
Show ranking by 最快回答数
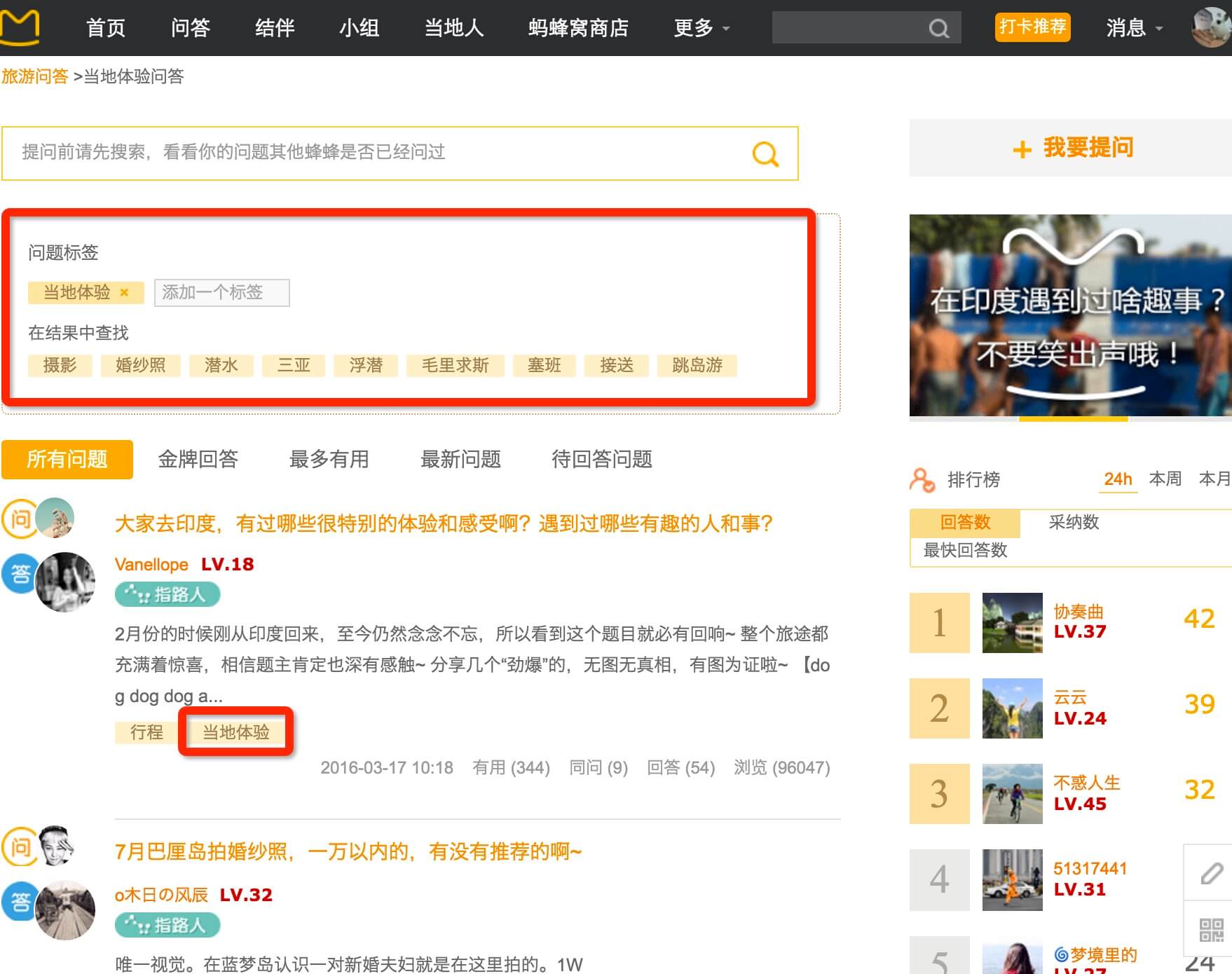click(x=965, y=550)
